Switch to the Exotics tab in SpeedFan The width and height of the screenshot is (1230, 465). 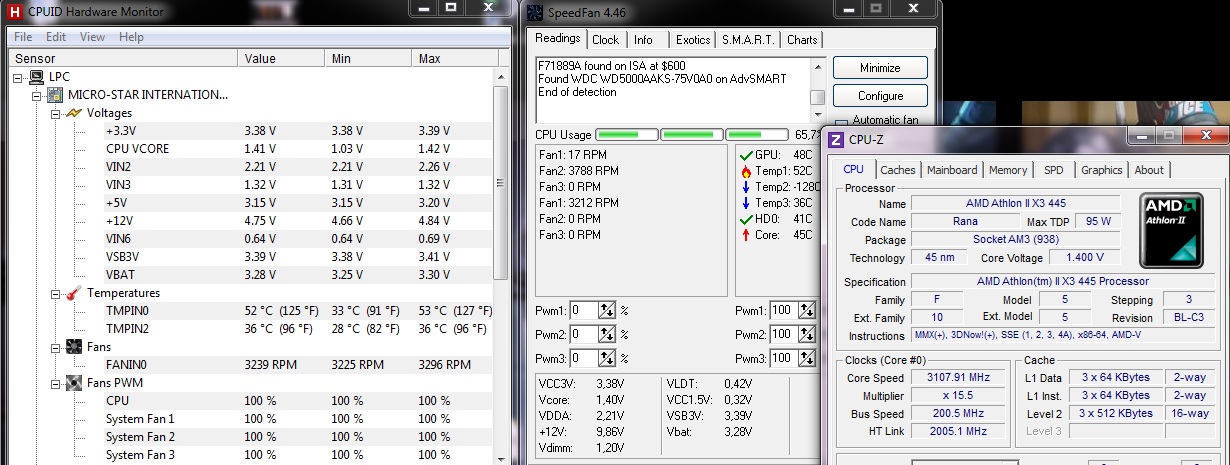coord(692,40)
